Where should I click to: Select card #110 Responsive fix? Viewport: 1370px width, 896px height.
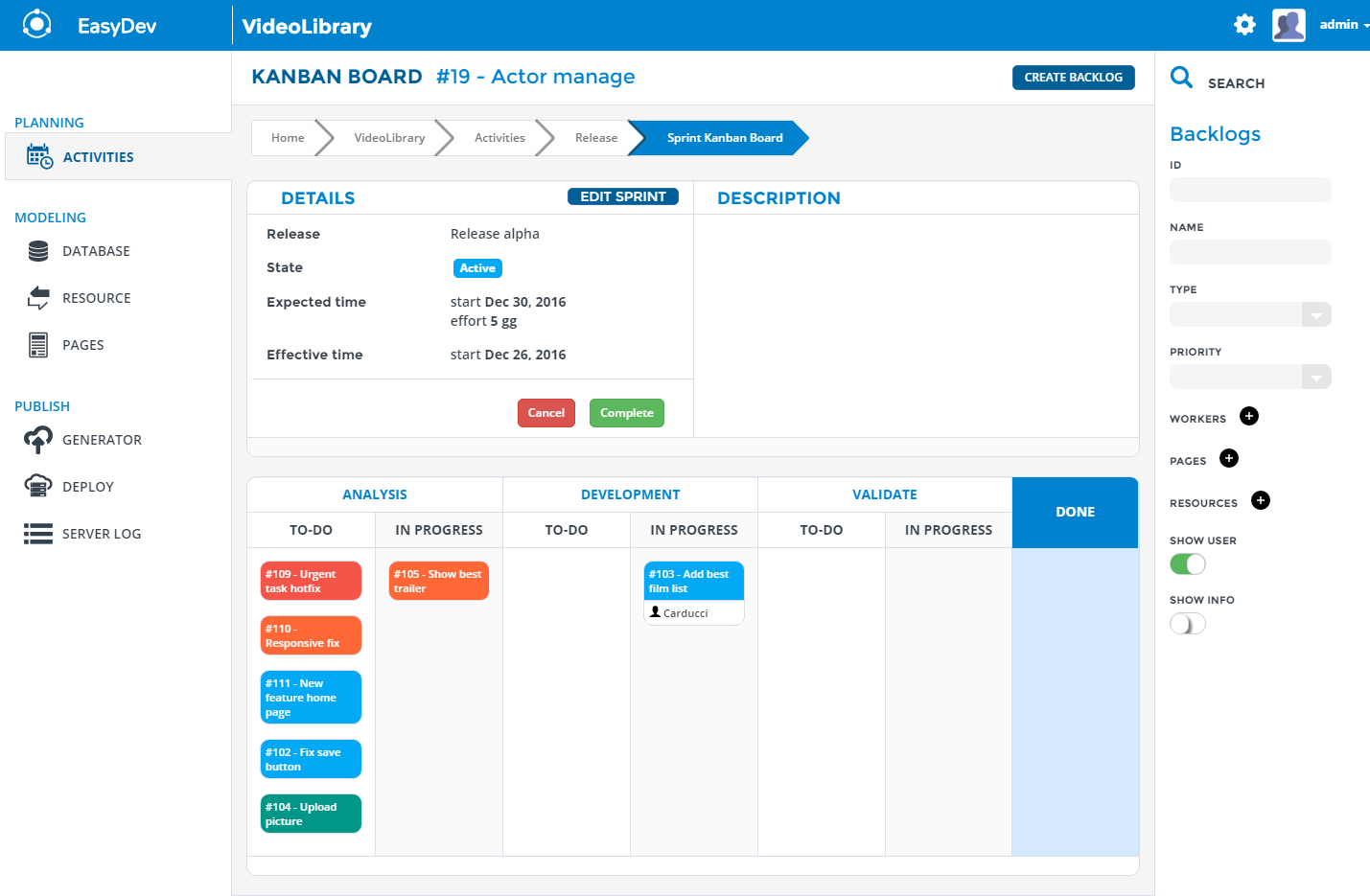311,635
